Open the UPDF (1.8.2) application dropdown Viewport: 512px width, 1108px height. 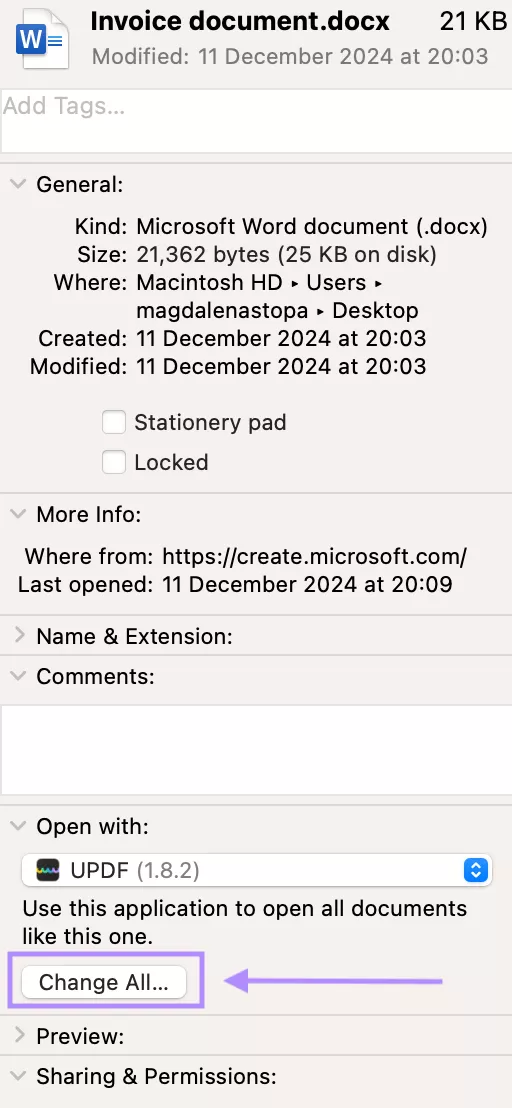coord(256,870)
